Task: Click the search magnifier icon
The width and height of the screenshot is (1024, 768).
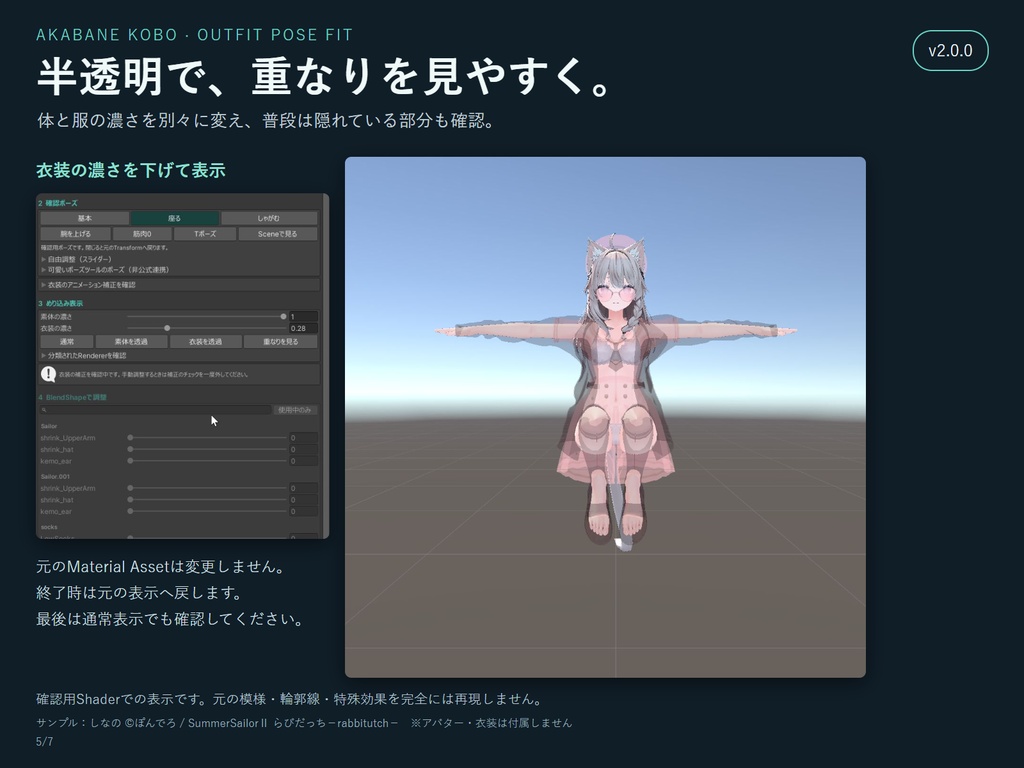Action: tap(44, 410)
